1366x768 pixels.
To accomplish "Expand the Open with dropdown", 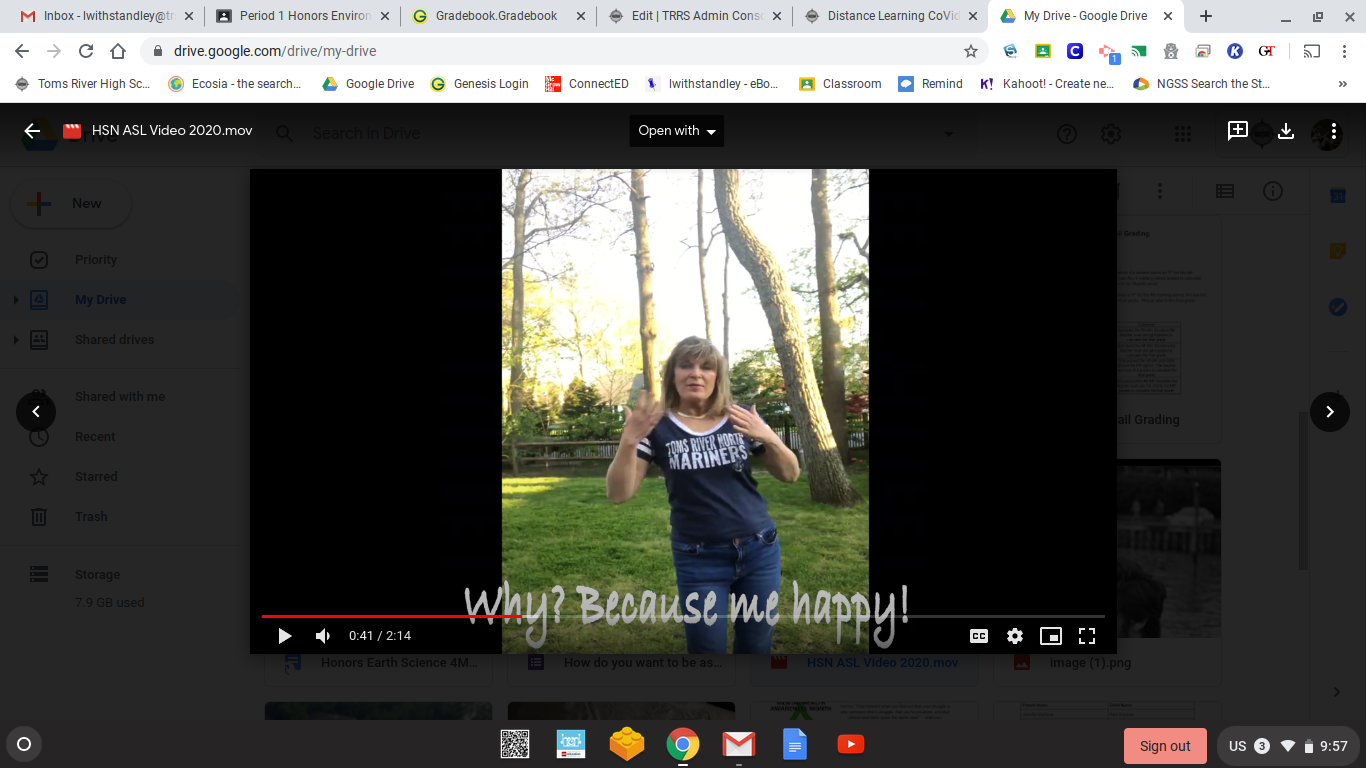I will pyautogui.click(x=677, y=131).
